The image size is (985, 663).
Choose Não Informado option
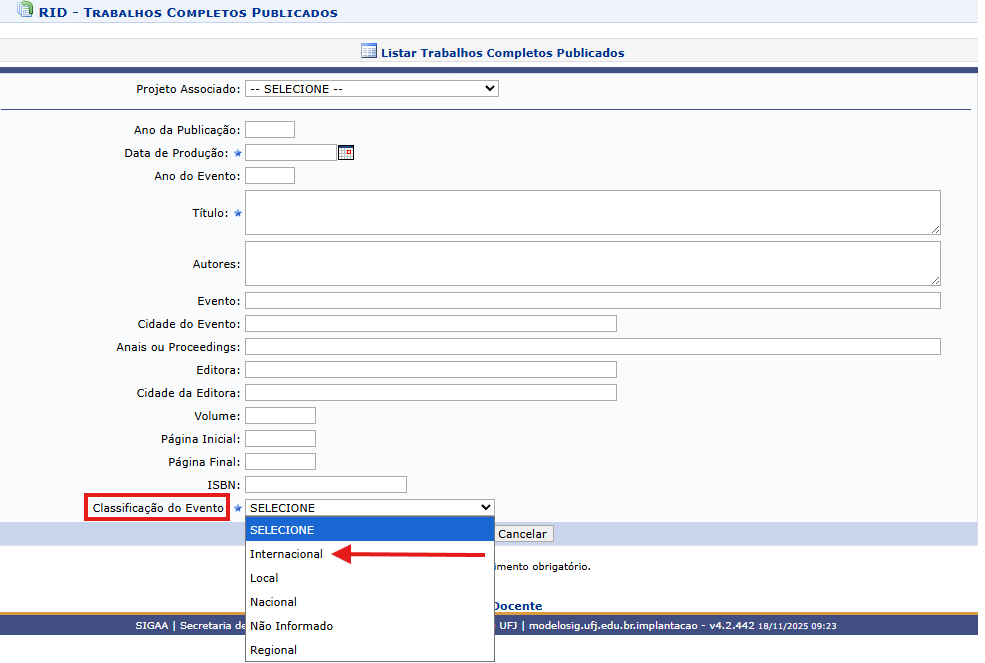click(369, 626)
